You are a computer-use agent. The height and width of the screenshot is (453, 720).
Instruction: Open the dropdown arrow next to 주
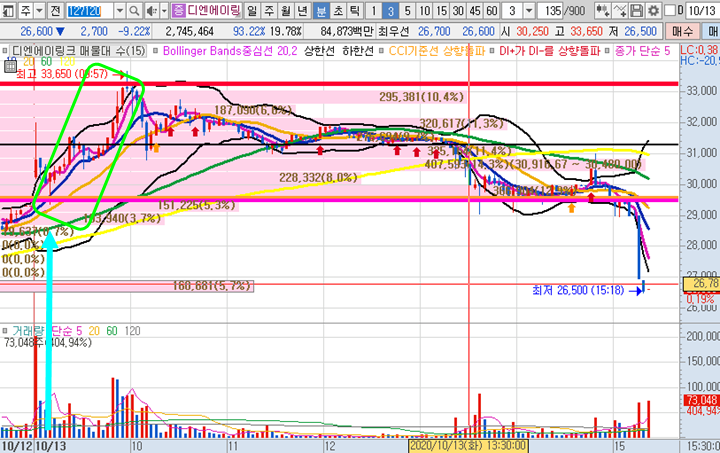40,10
